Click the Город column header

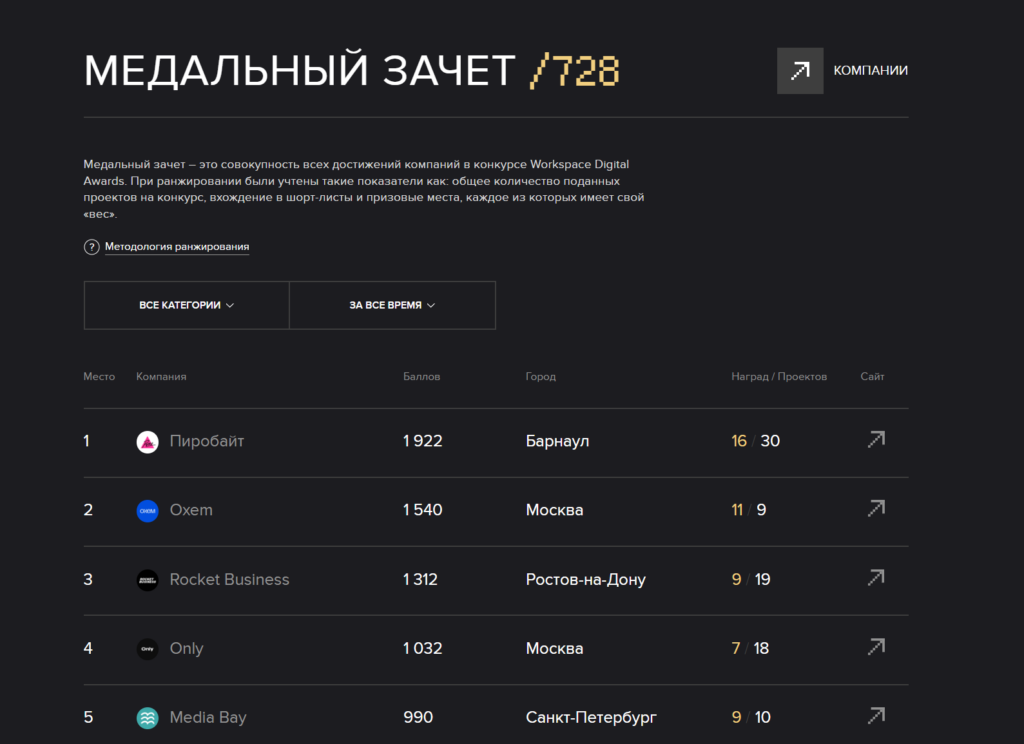(x=541, y=377)
